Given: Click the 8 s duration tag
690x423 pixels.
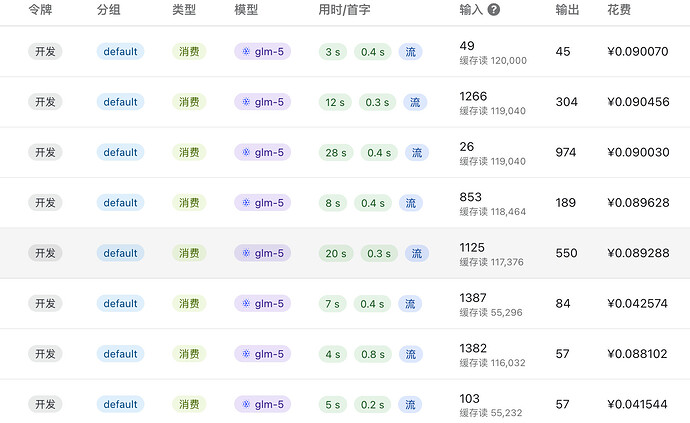Looking at the screenshot, I should click(333, 203).
